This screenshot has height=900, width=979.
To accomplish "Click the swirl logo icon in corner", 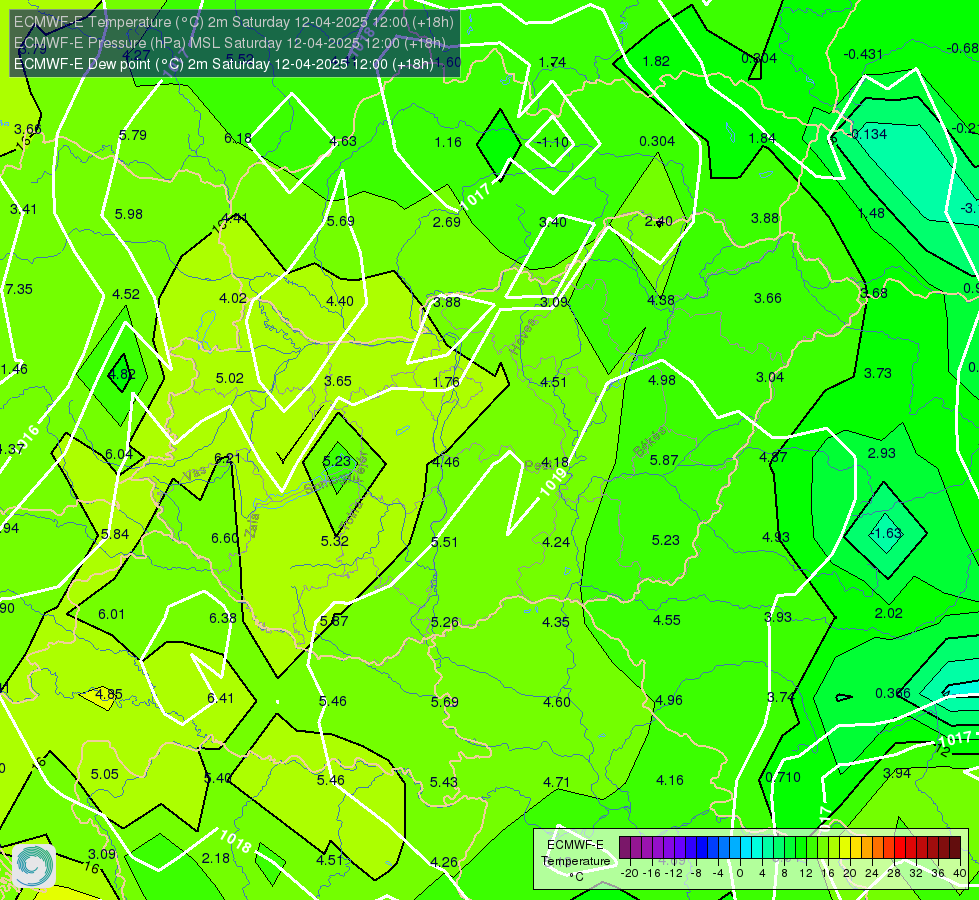I will tap(34, 866).
